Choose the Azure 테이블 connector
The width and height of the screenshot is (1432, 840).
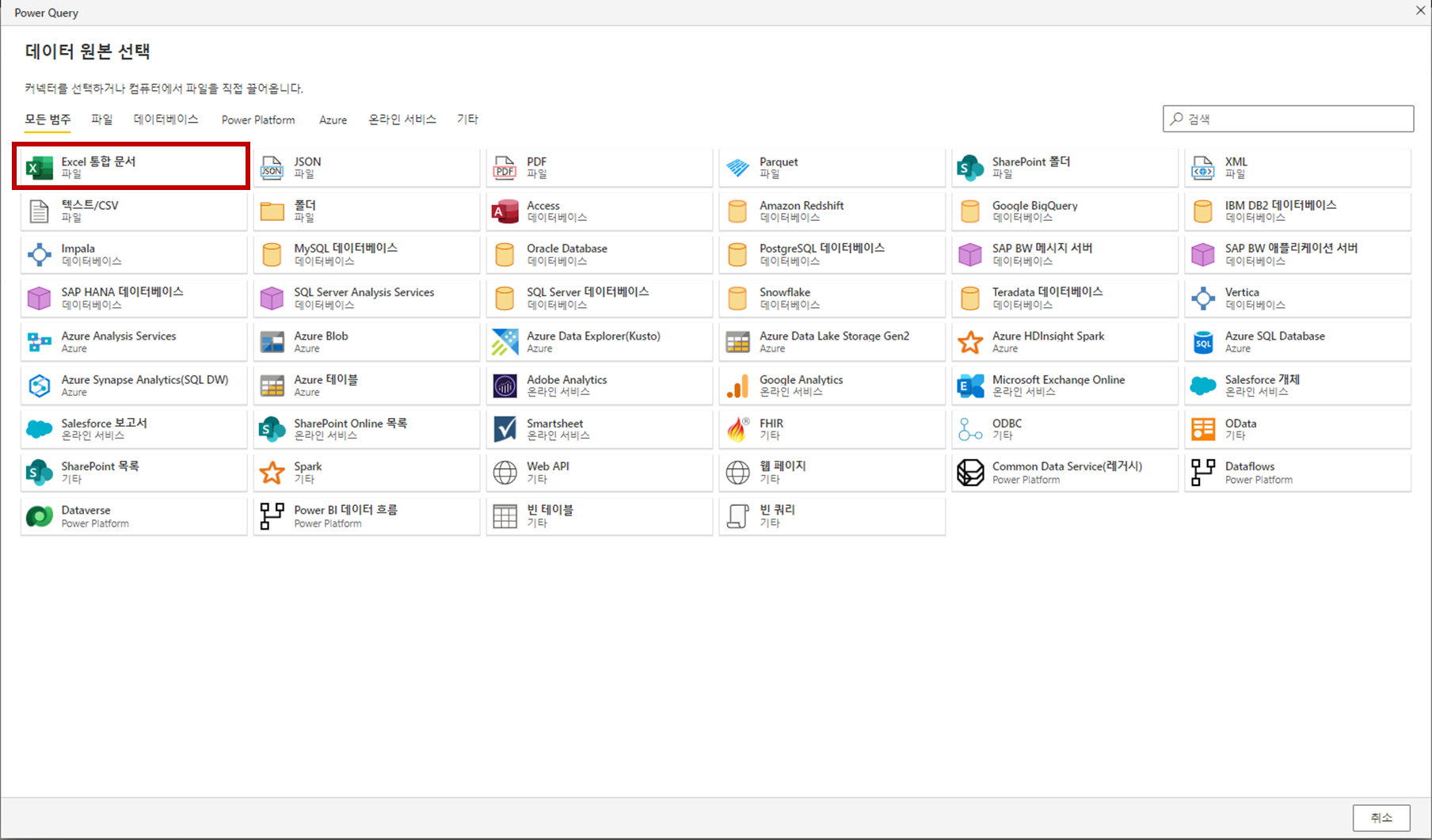367,386
